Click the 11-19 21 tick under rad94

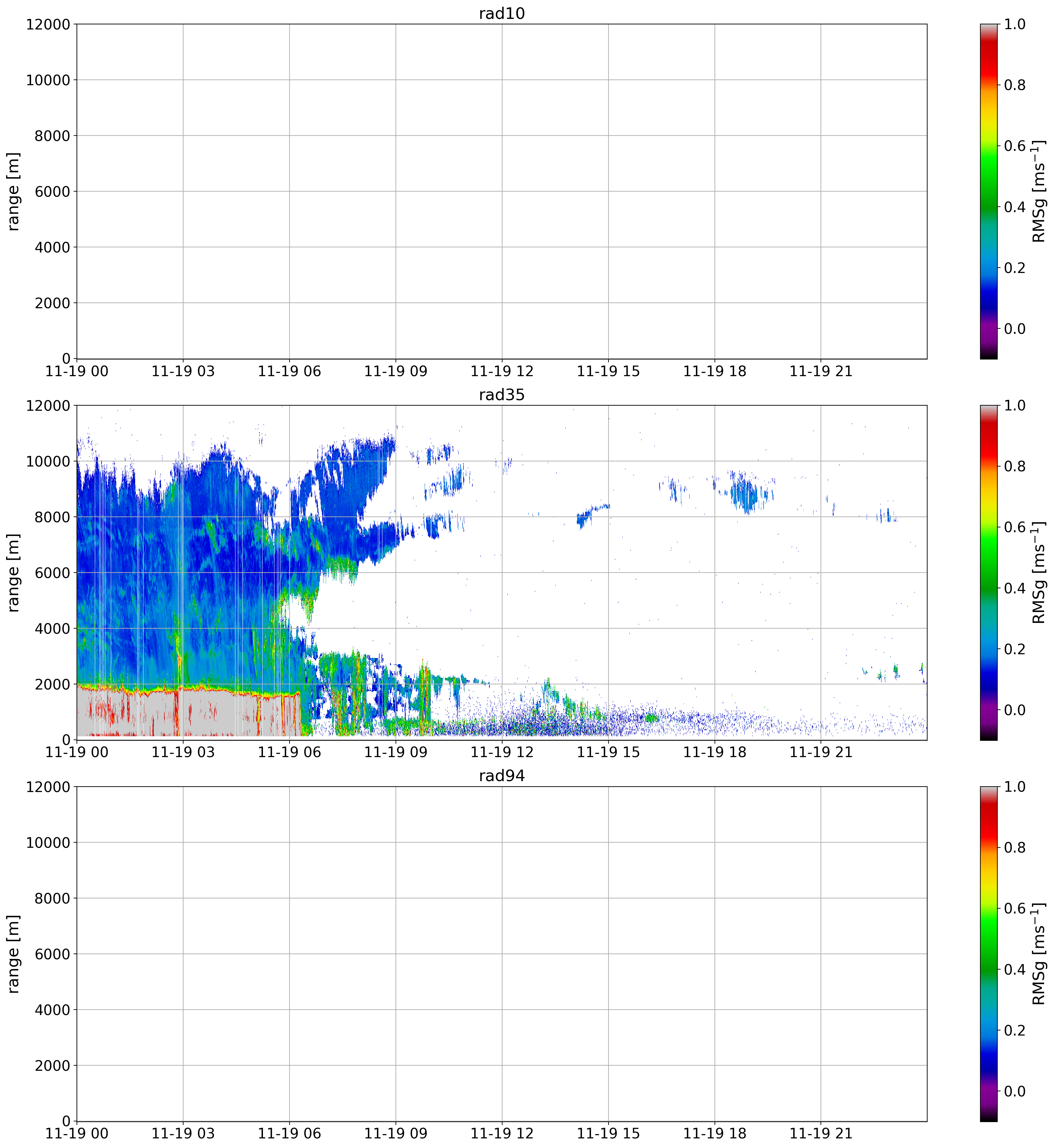coord(820,1134)
